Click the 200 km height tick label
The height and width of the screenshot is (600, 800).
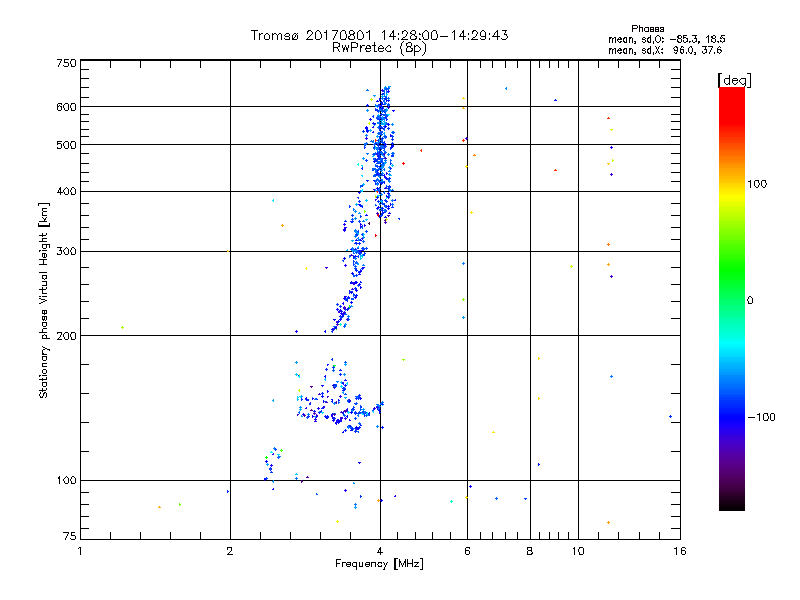(66, 336)
